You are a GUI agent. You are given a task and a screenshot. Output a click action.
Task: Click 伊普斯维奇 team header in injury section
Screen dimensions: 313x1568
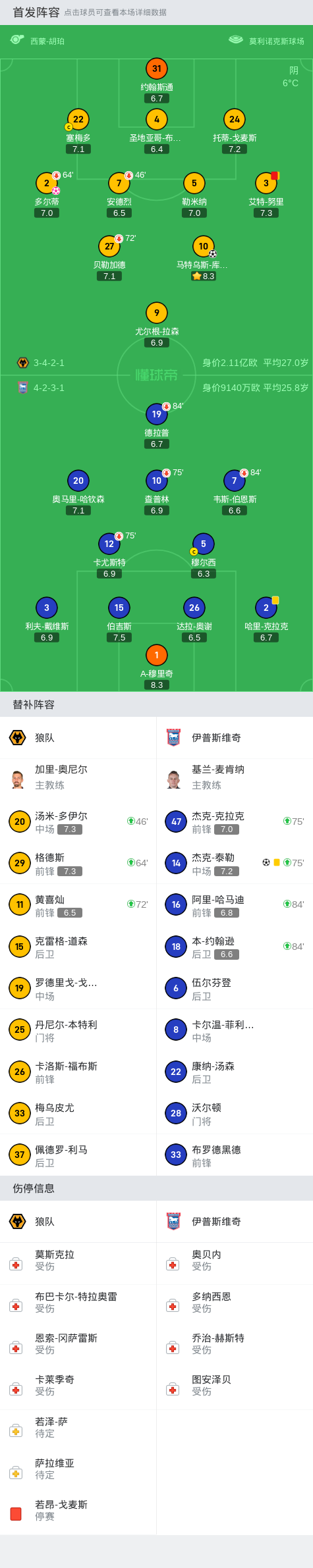(x=235, y=1222)
